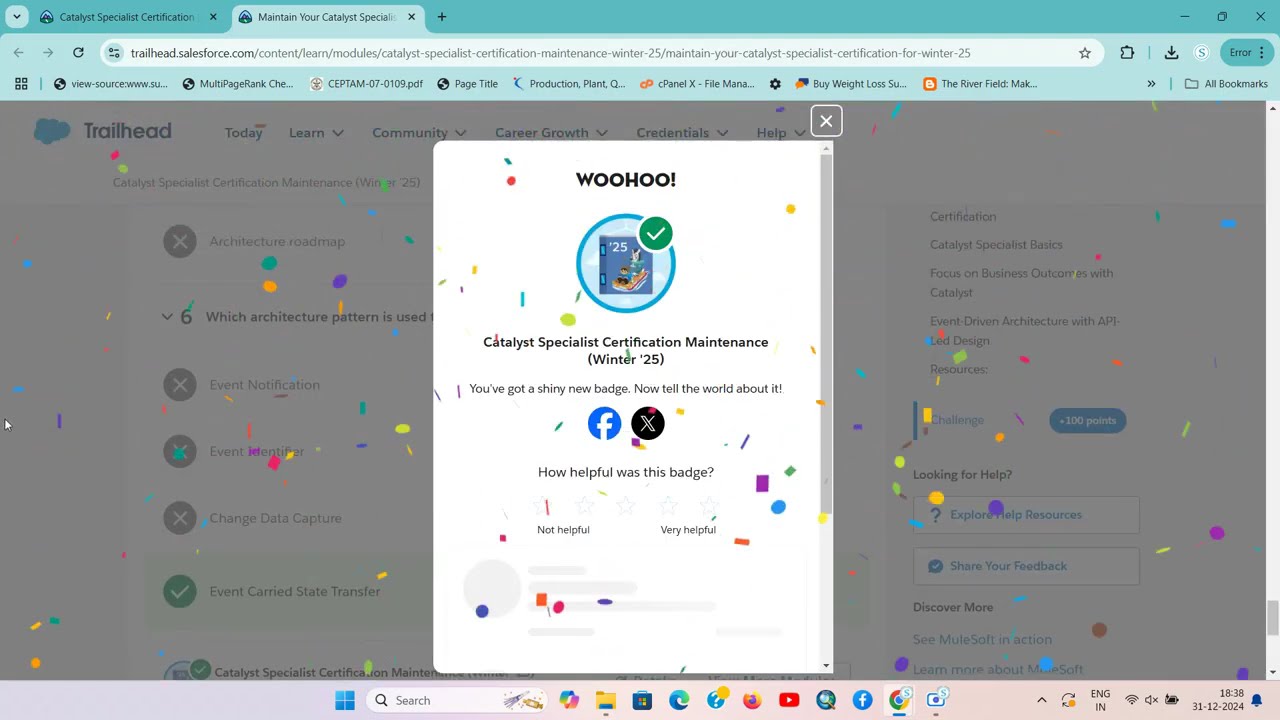Open See MuleSoft in action link

tap(982, 639)
